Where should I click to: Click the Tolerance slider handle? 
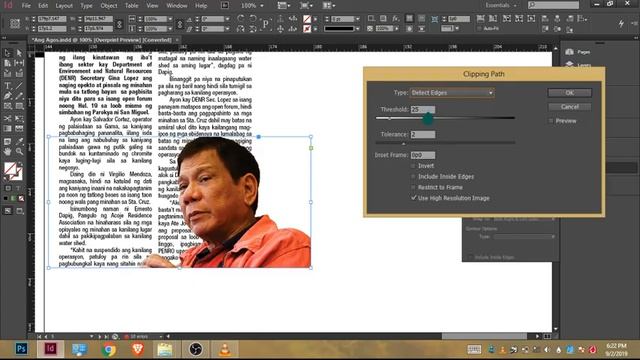[x=404, y=144]
